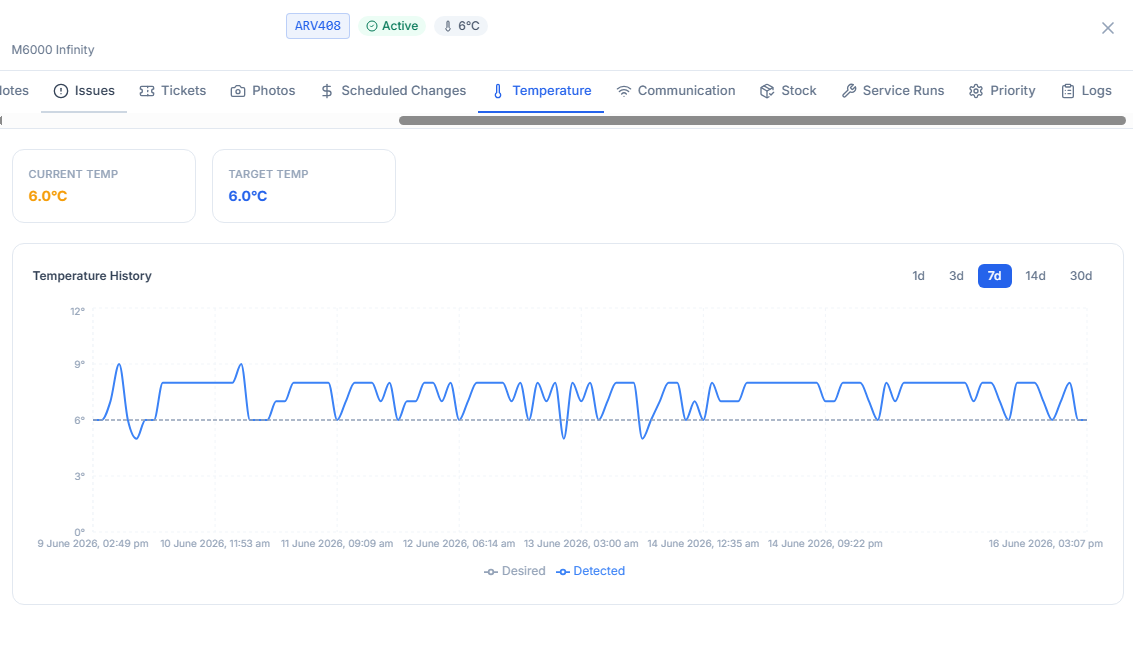Open the Issues tab
The width and height of the screenshot is (1133, 666).
point(84,91)
